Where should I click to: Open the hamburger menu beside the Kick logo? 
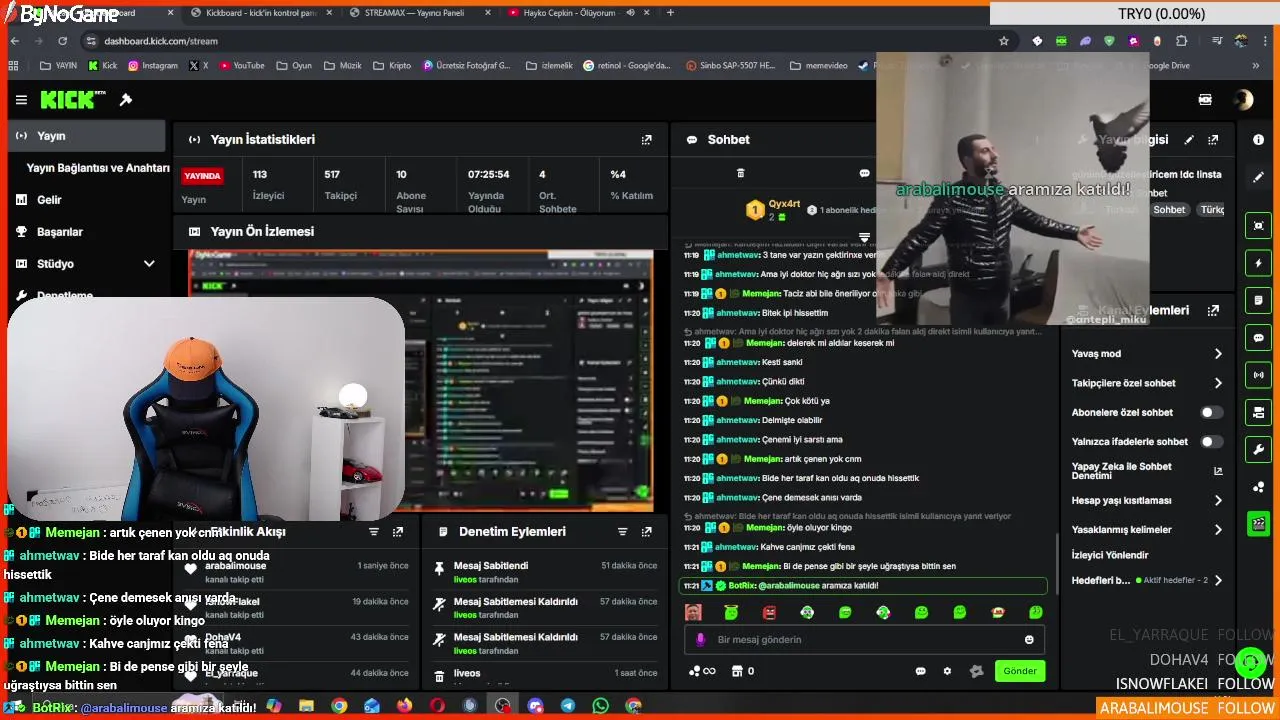pyautogui.click(x=21, y=100)
